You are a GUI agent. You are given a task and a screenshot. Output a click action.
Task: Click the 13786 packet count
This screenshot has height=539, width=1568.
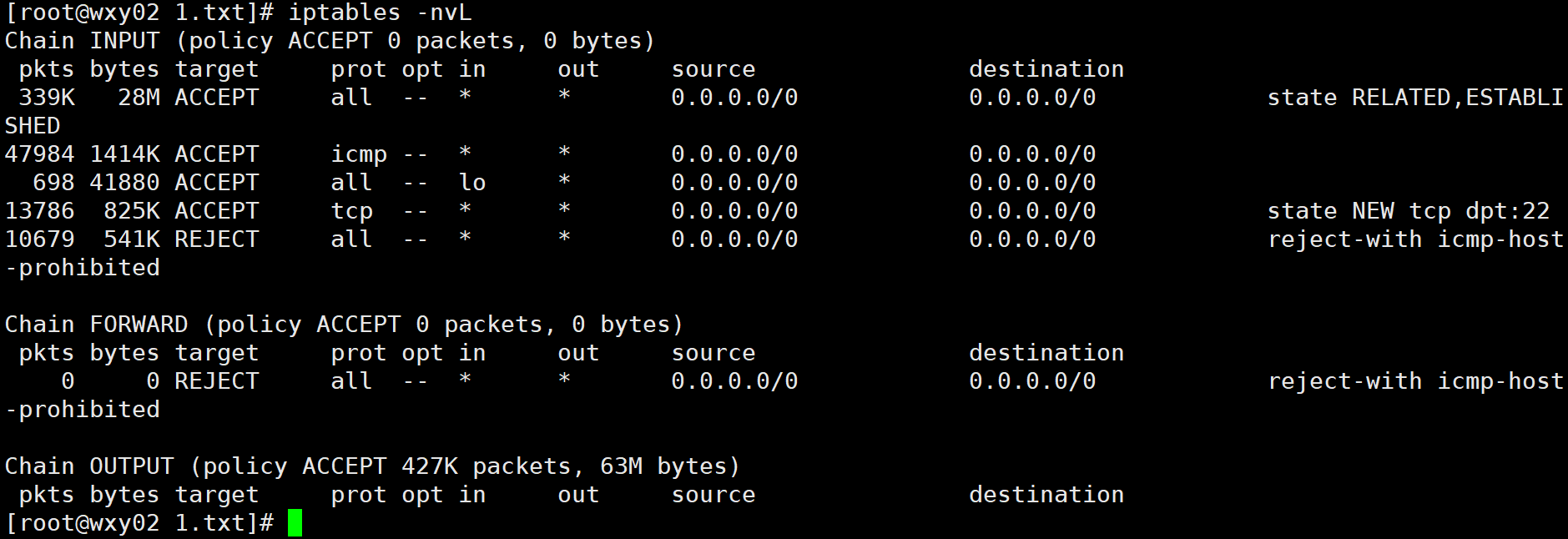click(39, 211)
